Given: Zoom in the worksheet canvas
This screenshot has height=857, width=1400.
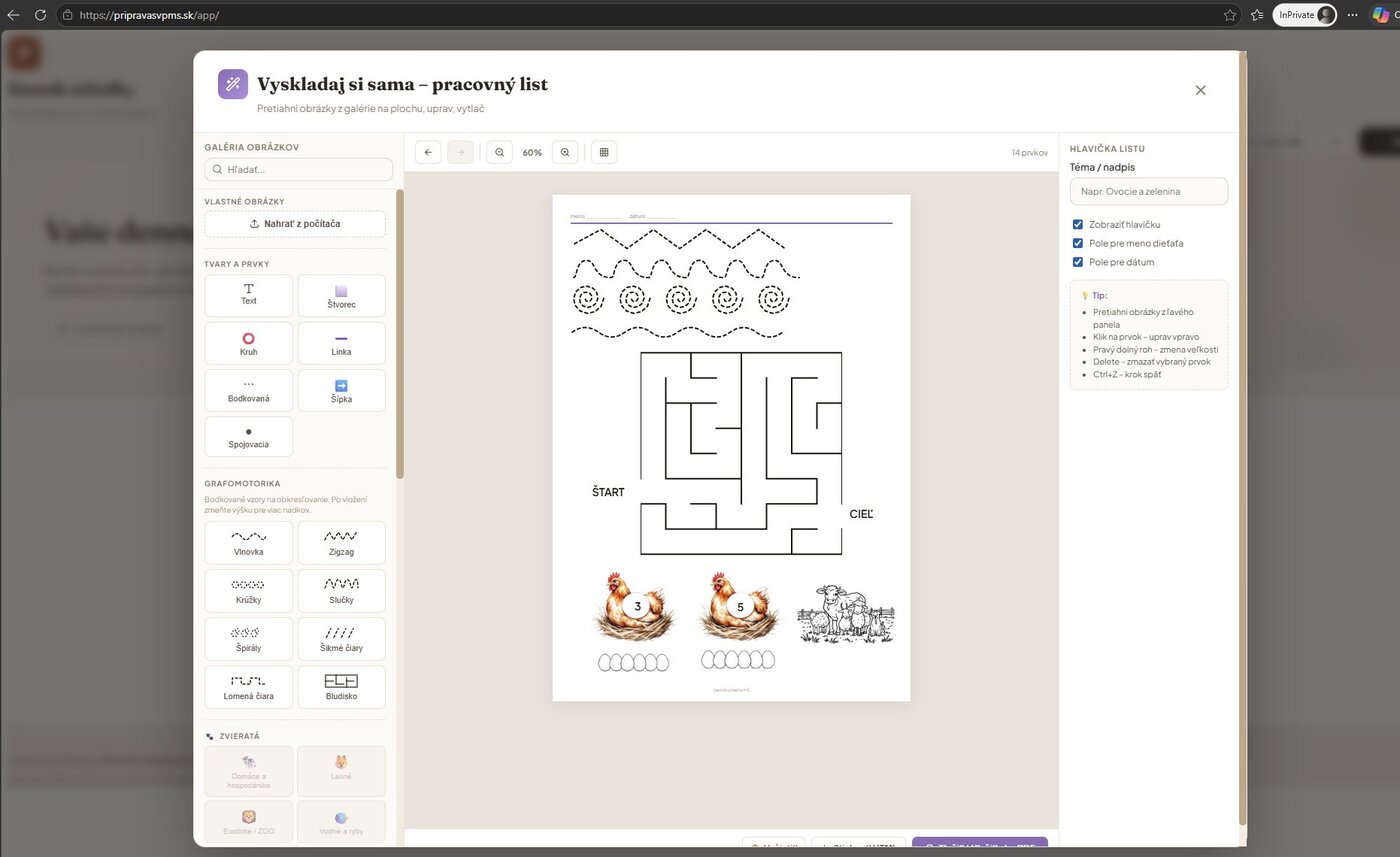Looking at the screenshot, I should click(x=565, y=152).
